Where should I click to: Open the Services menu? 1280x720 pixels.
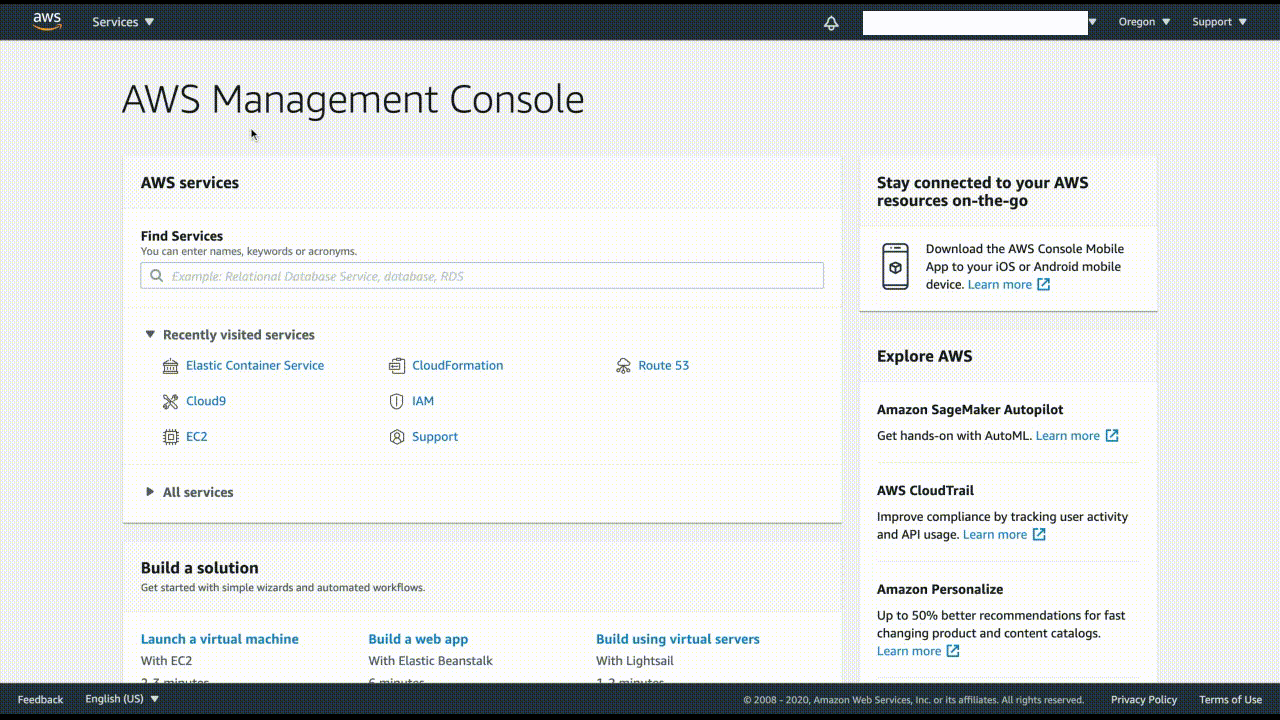(x=116, y=21)
